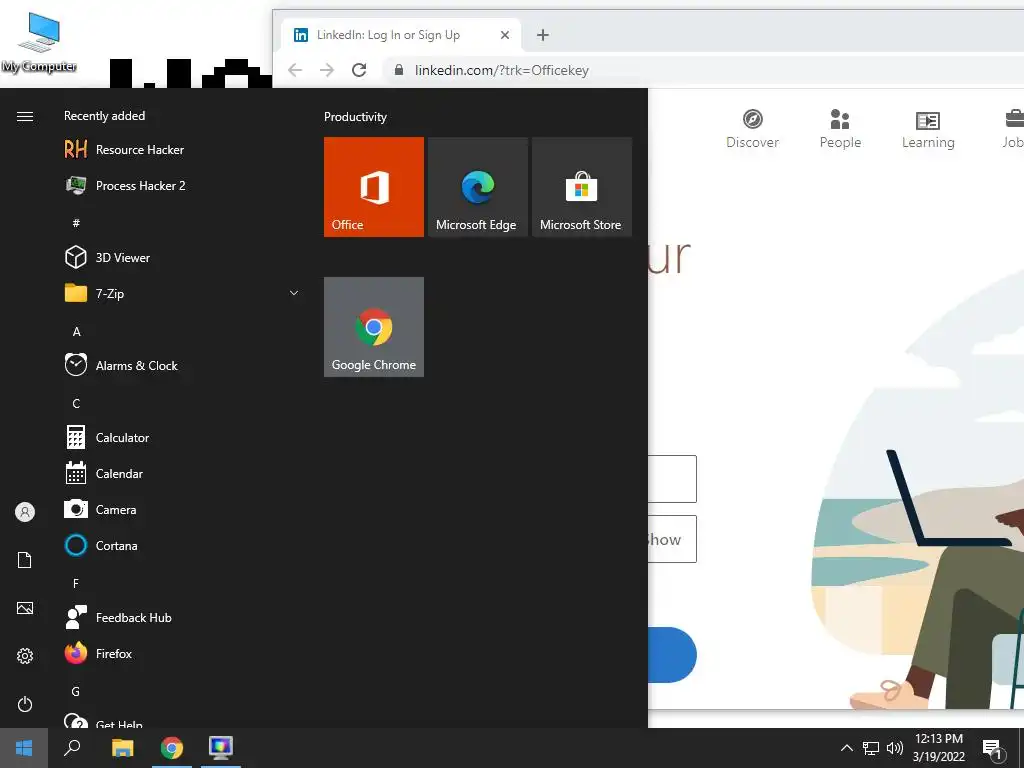The height and width of the screenshot is (768, 1024).
Task: Jump to letter G header
Action: point(76,692)
